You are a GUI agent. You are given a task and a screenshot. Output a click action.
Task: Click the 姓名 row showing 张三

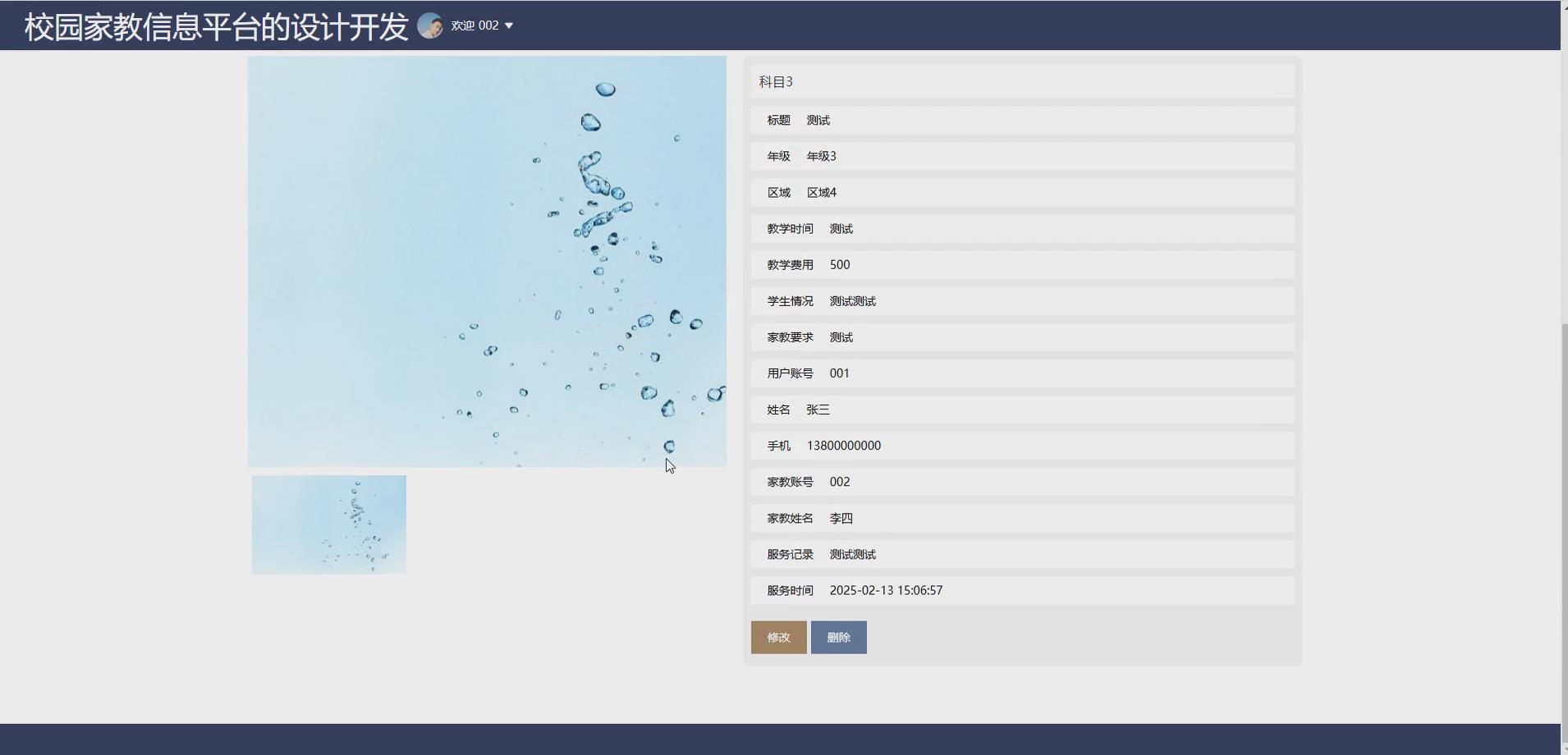click(1020, 409)
